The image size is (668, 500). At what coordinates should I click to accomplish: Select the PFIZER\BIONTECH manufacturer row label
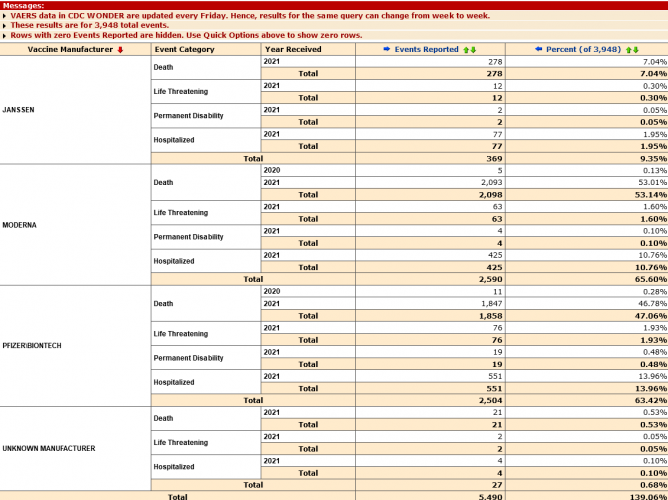(32, 345)
